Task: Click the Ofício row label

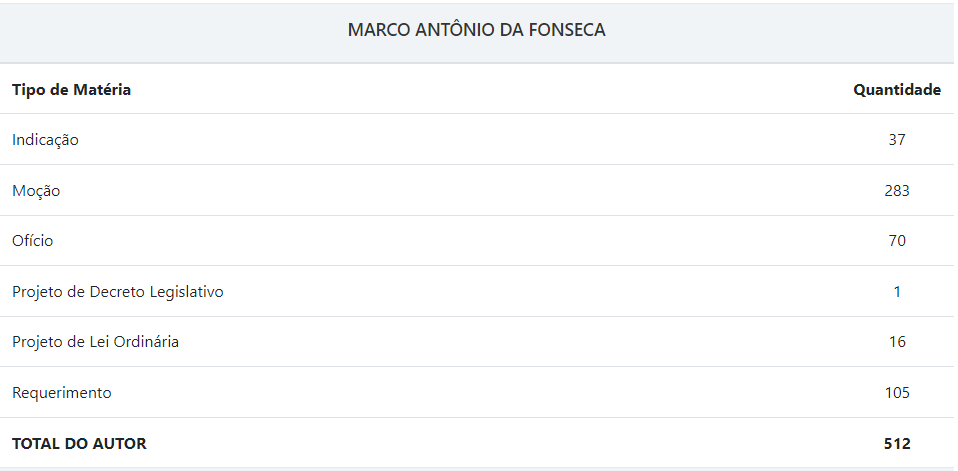Action: coord(33,241)
